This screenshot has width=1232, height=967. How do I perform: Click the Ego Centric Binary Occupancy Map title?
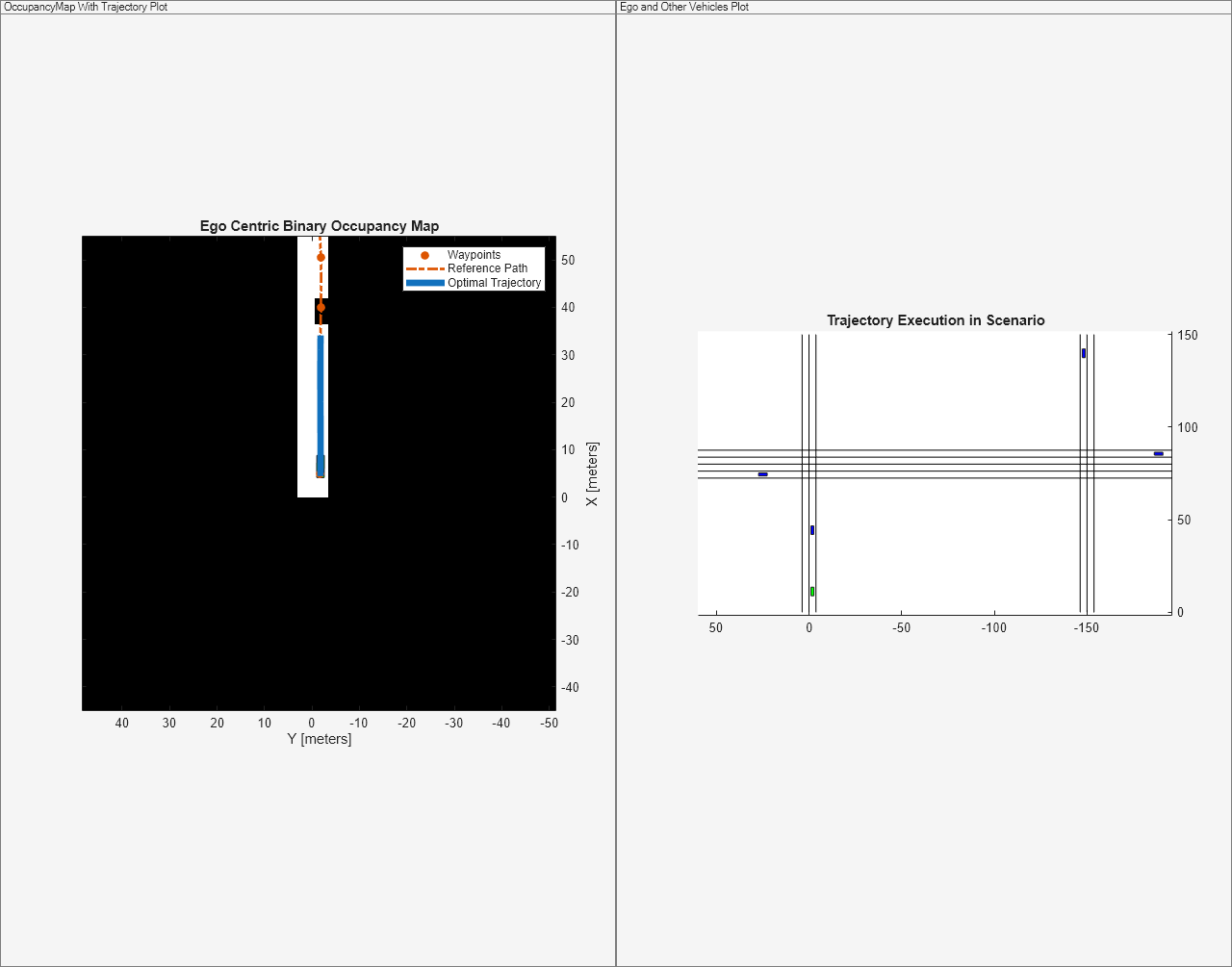(x=320, y=226)
